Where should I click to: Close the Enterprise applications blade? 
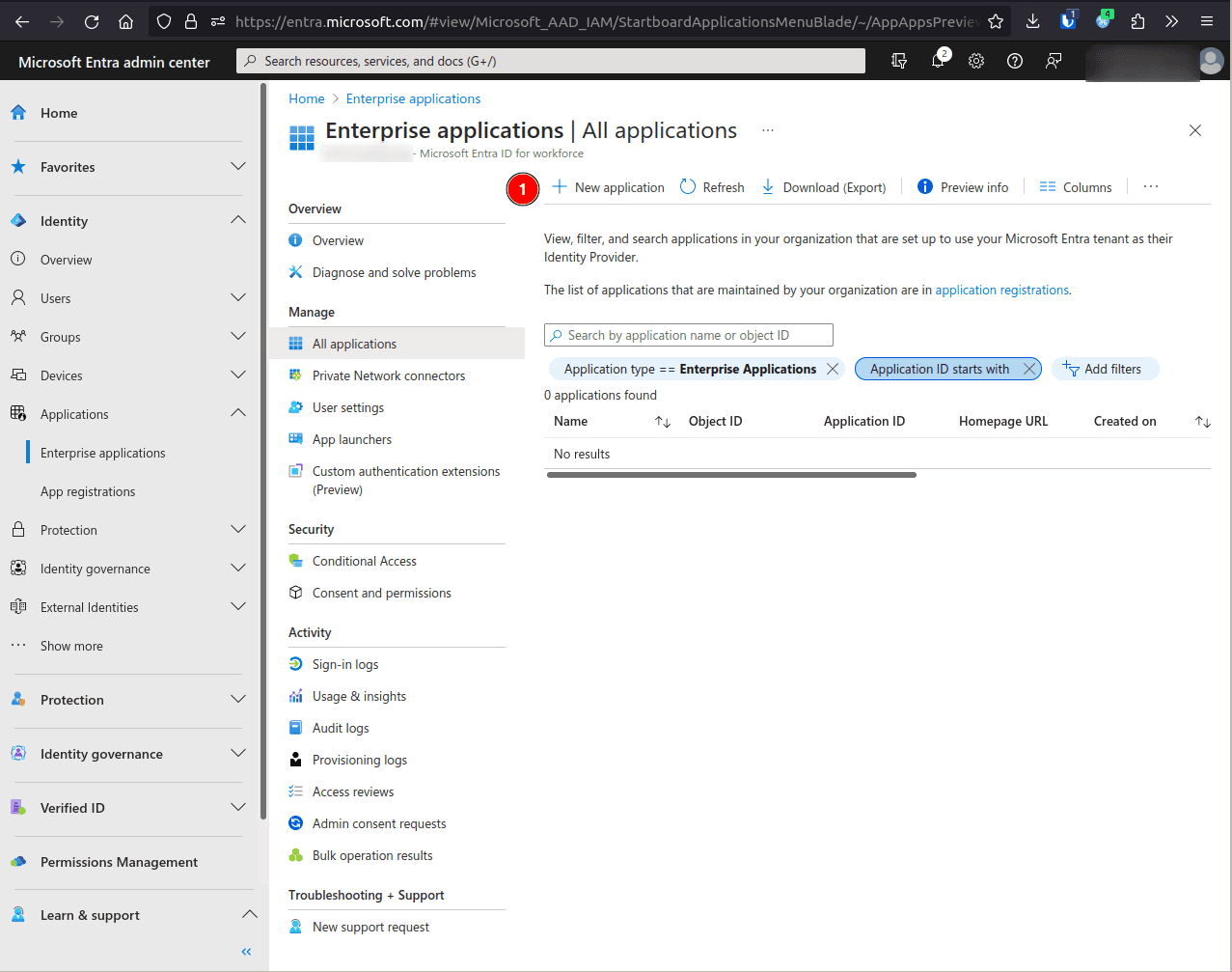pos(1195,130)
